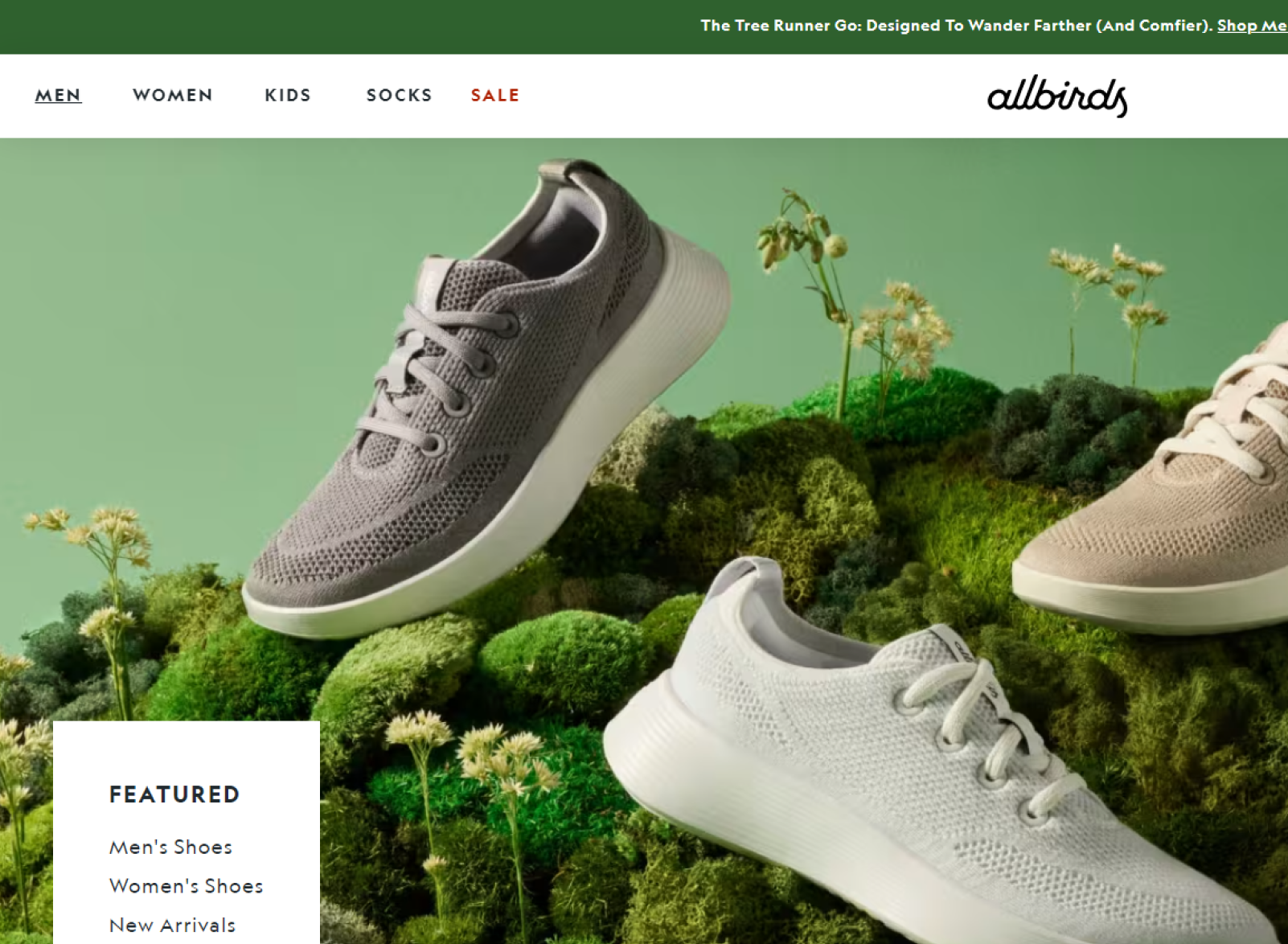Click the Tree Runner Go announcement text
1288x944 pixels.
(x=957, y=26)
